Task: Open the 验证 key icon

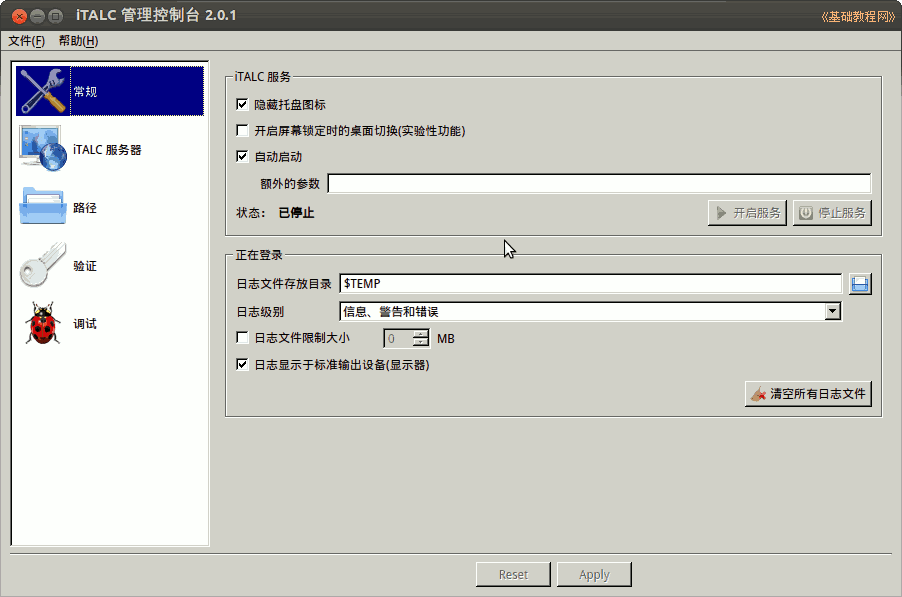Action: (43, 265)
